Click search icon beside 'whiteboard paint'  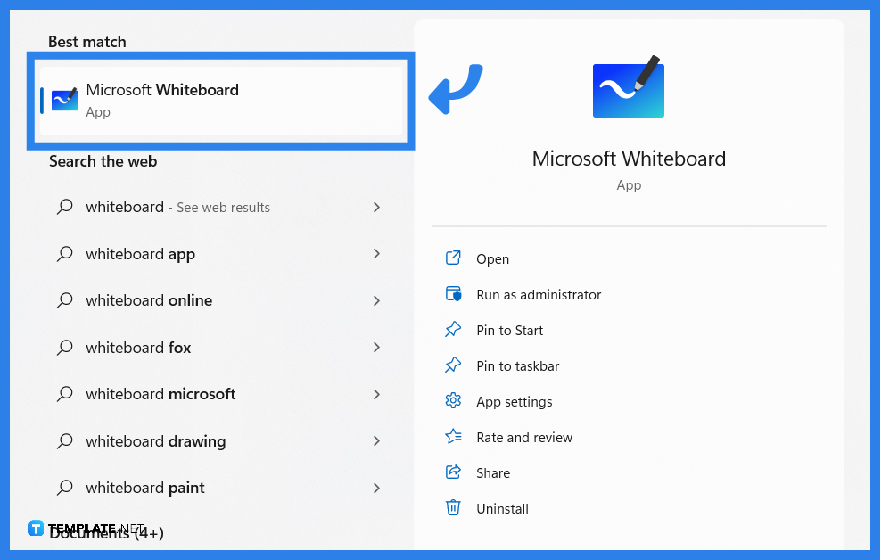click(65, 488)
